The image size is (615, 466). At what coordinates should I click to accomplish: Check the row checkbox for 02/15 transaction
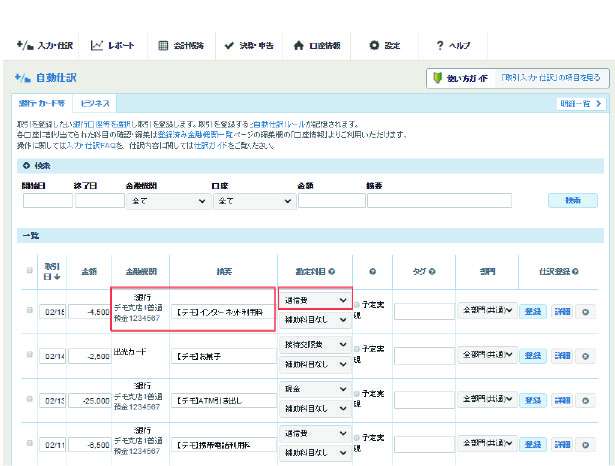click(29, 310)
